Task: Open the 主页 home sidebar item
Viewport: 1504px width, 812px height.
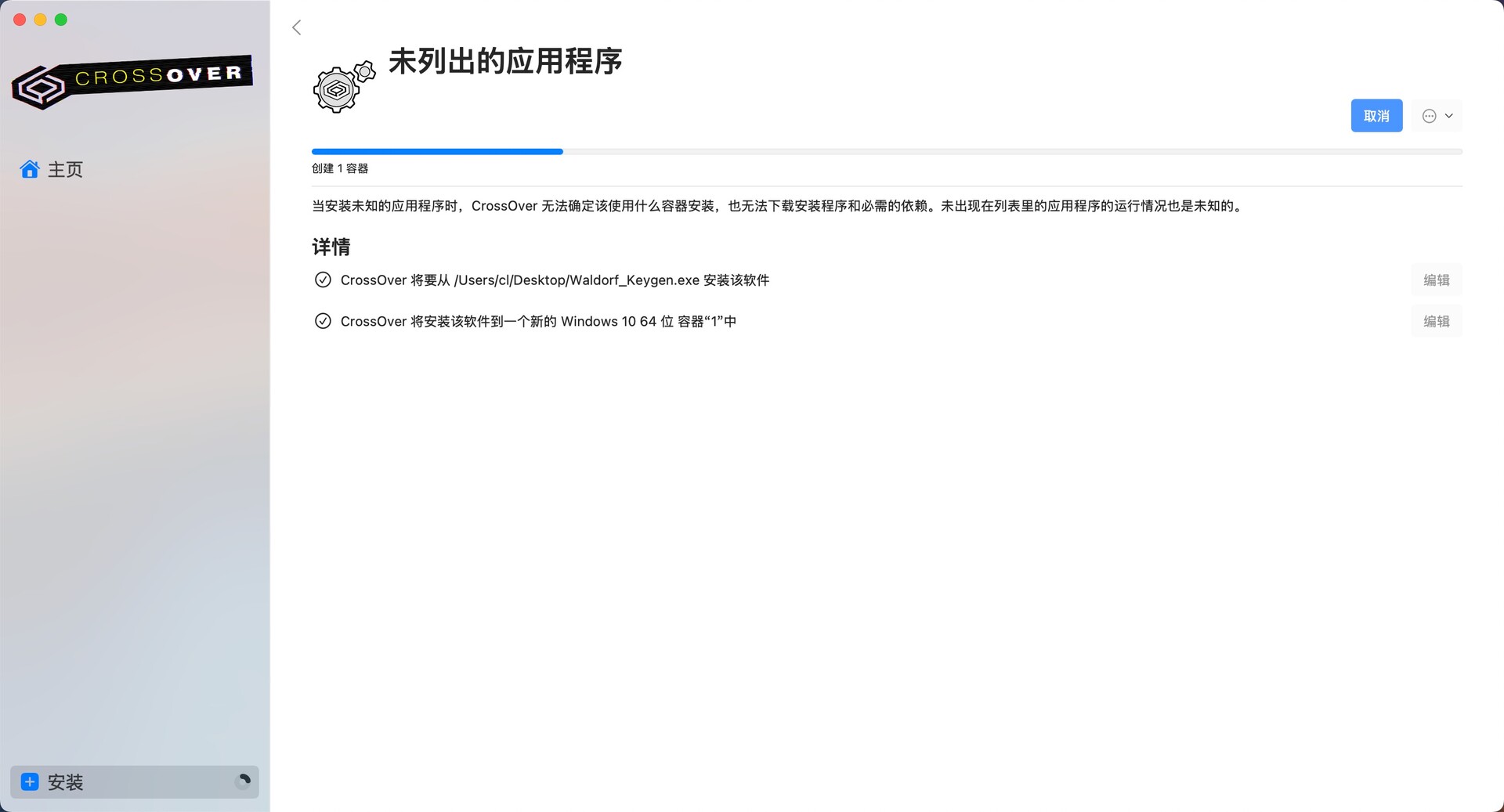Action: (135, 169)
